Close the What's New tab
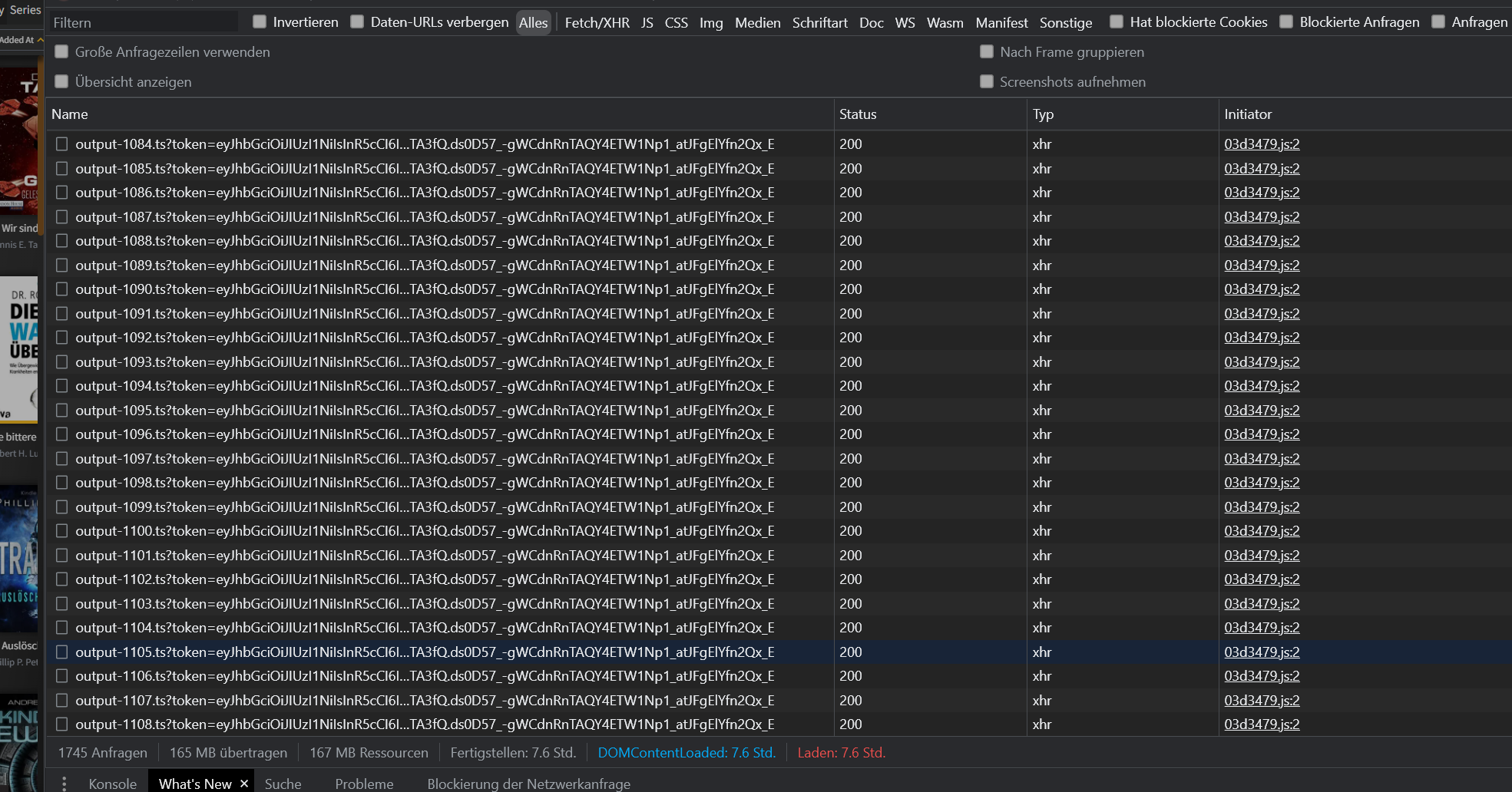The height and width of the screenshot is (792, 1512). [243, 782]
